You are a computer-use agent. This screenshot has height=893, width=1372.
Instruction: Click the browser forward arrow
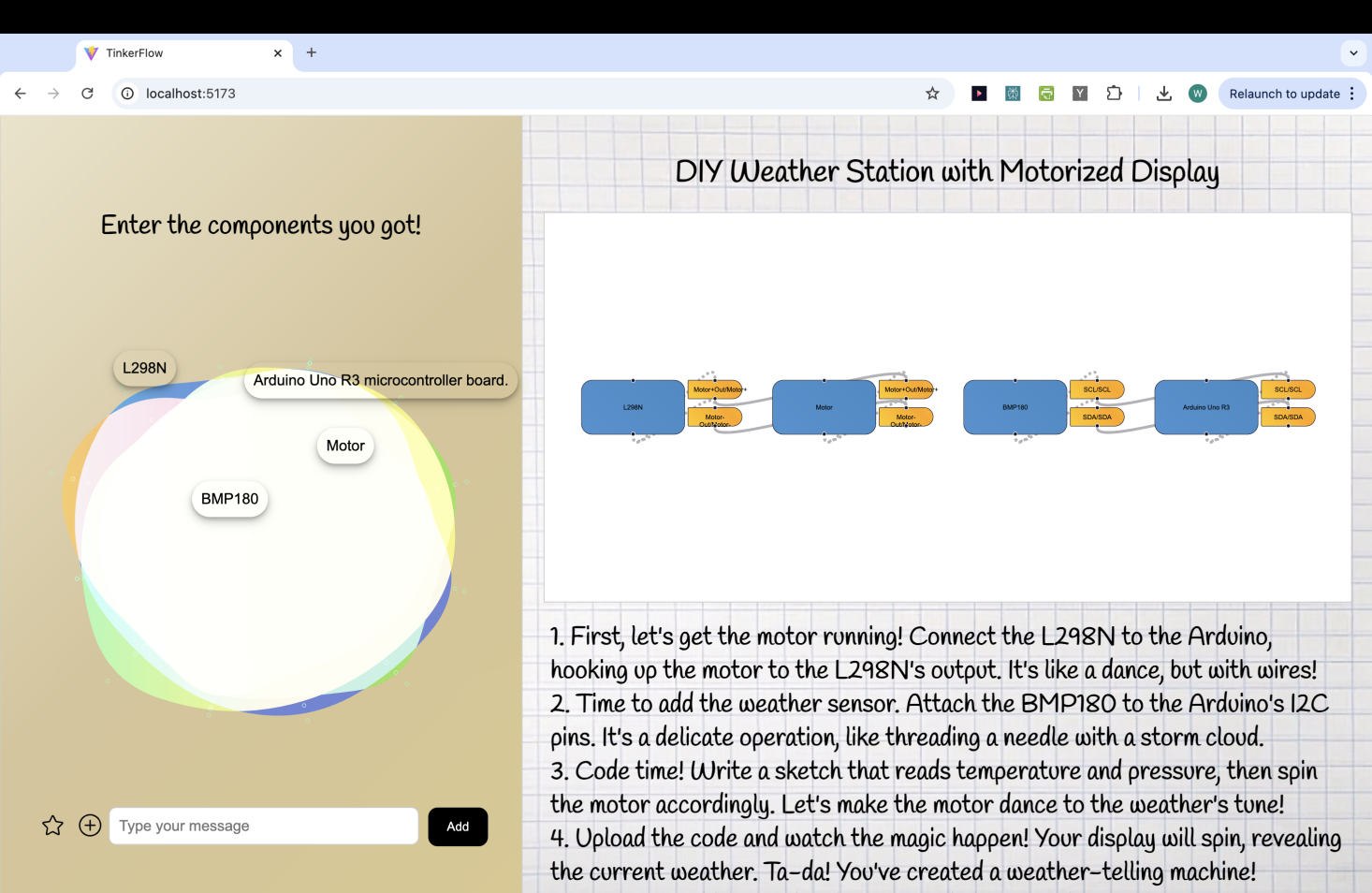click(x=53, y=94)
